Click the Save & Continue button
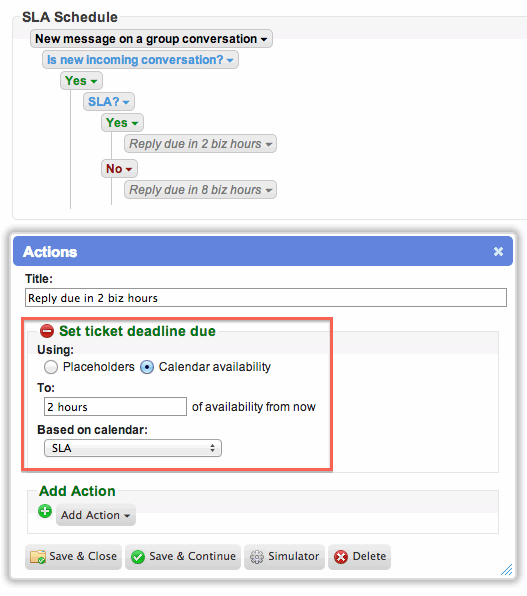Viewport: 527px width, 596px height. [183, 556]
